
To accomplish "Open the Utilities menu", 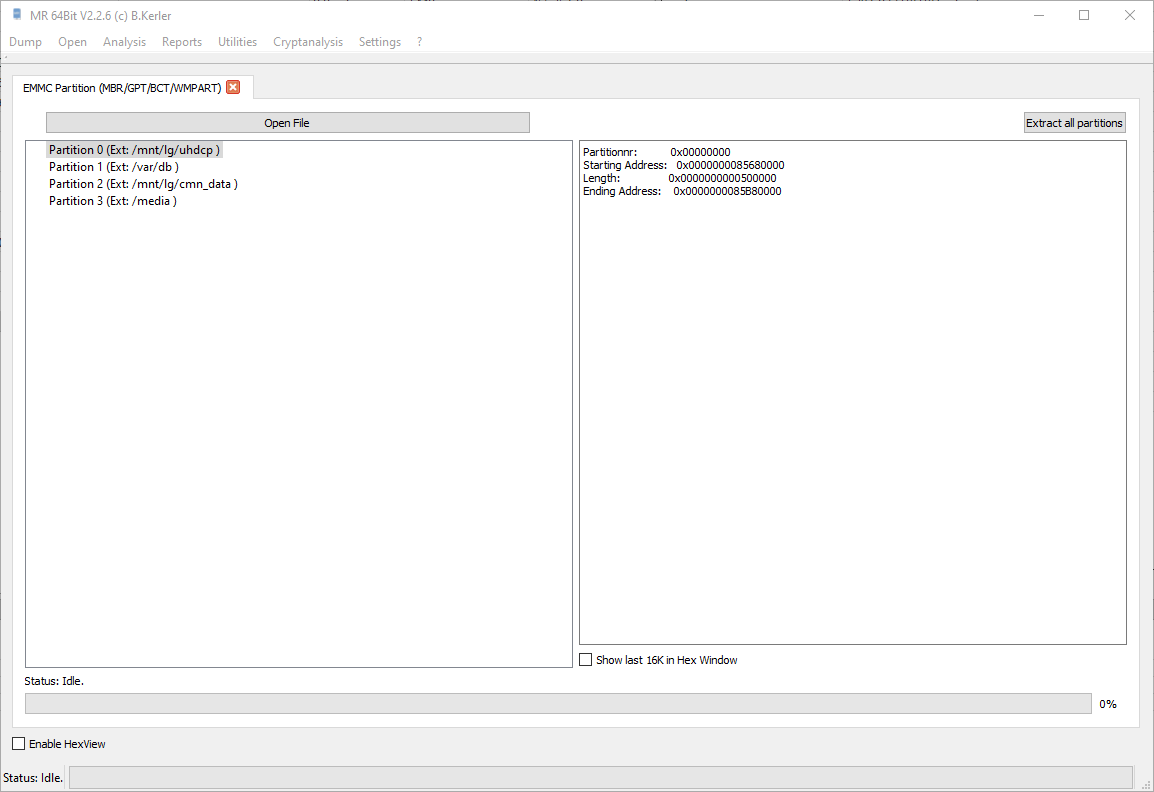I will tap(237, 42).
